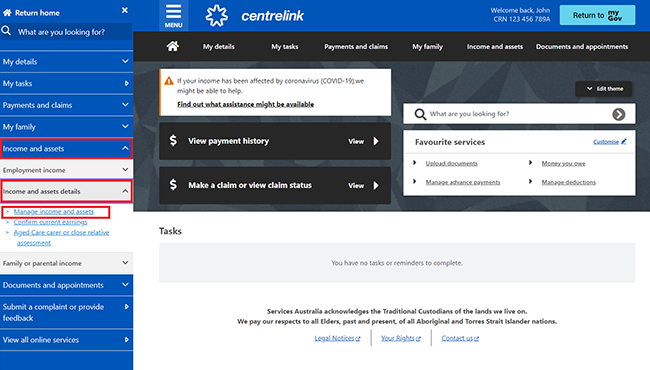
Task: Expand Payments and claims in sidebar
Action: [x=66, y=105]
